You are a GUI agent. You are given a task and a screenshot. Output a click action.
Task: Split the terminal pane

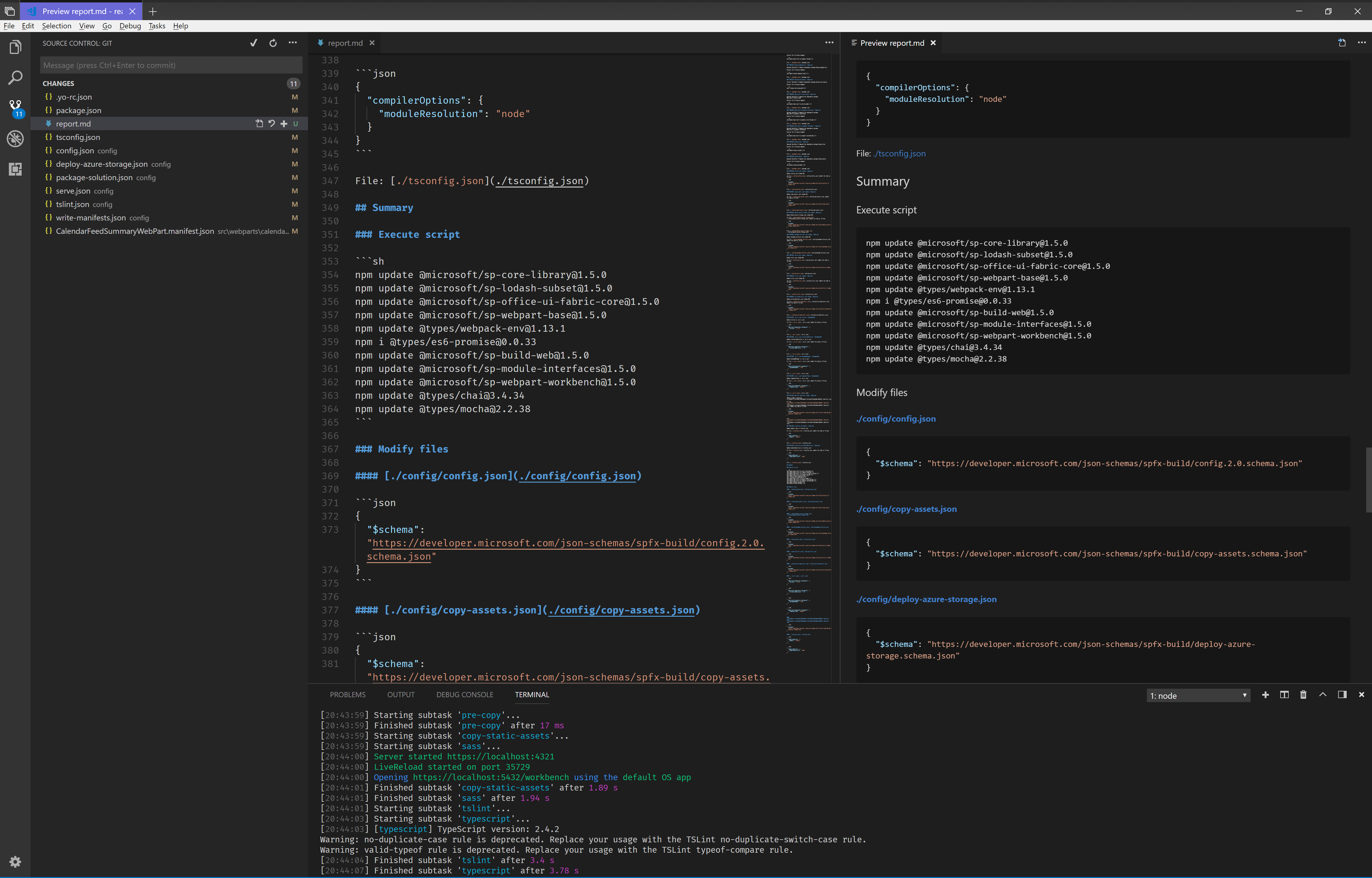1284,694
